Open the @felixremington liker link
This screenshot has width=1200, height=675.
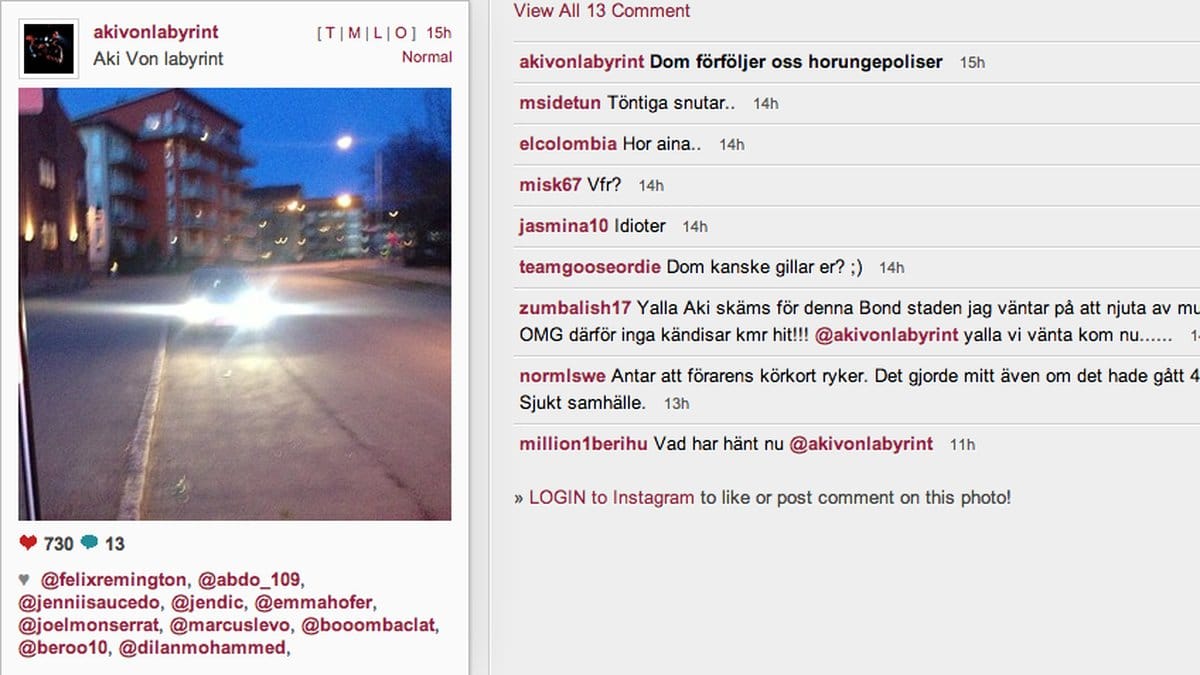113,579
